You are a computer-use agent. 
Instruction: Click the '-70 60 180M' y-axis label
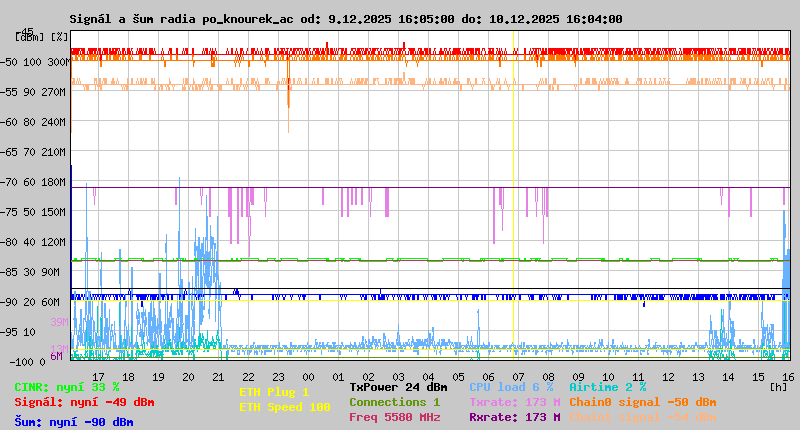[x=33, y=182]
